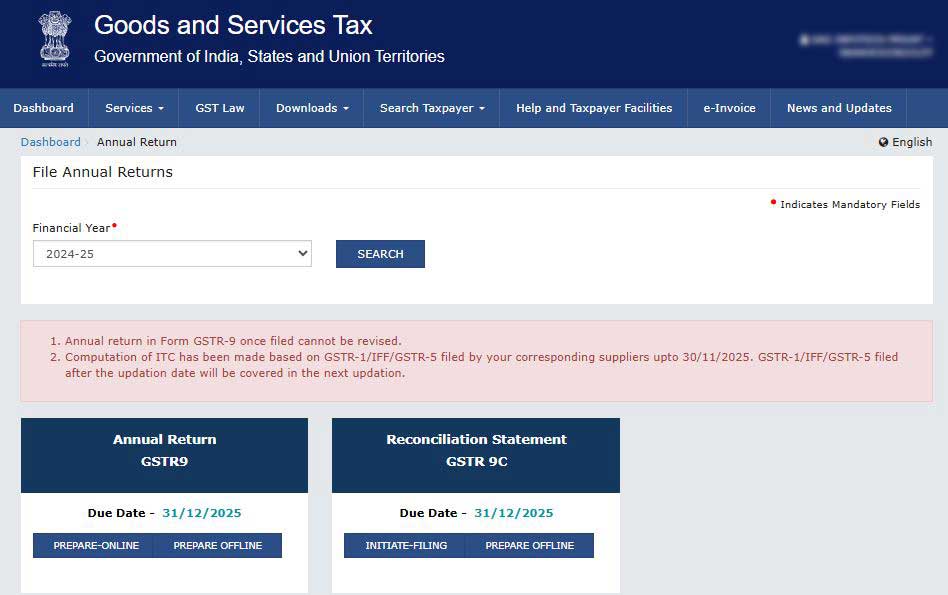The width and height of the screenshot is (948, 595).
Task: Open News and Updates in navbar
Action: click(x=839, y=108)
